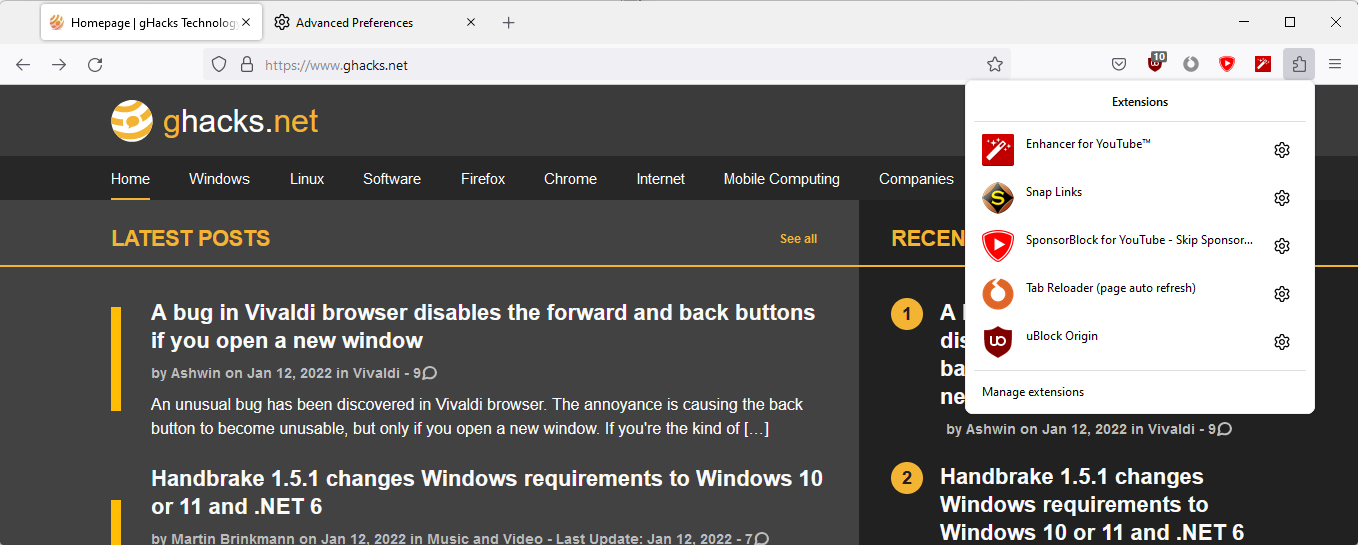Click Enhancer for YouTube icon in Extensions panel
The width and height of the screenshot is (1358, 545).
tap(998, 150)
